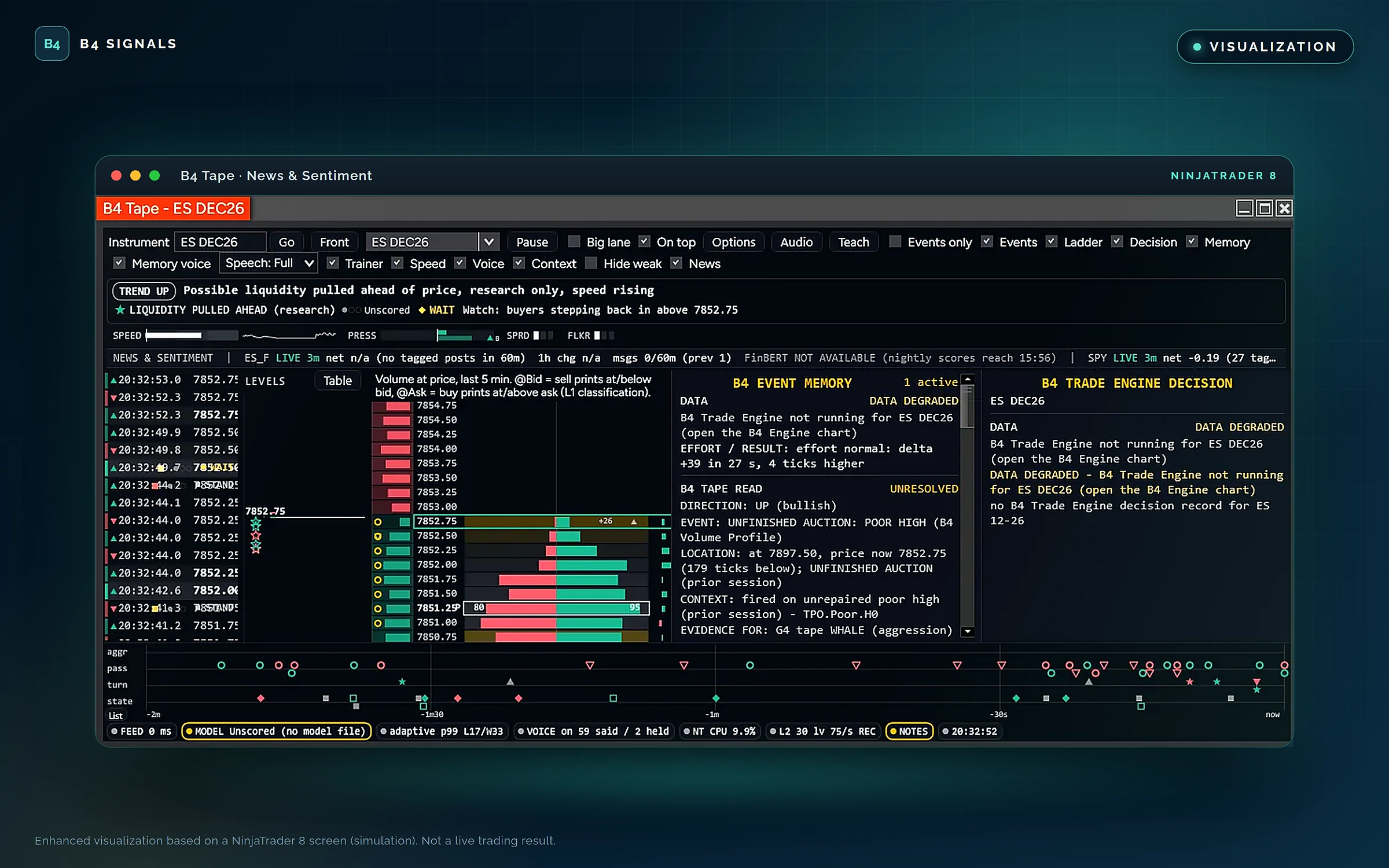This screenshot has width=1389, height=868.
Task: Open the Options menu button
Action: (733, 242)
